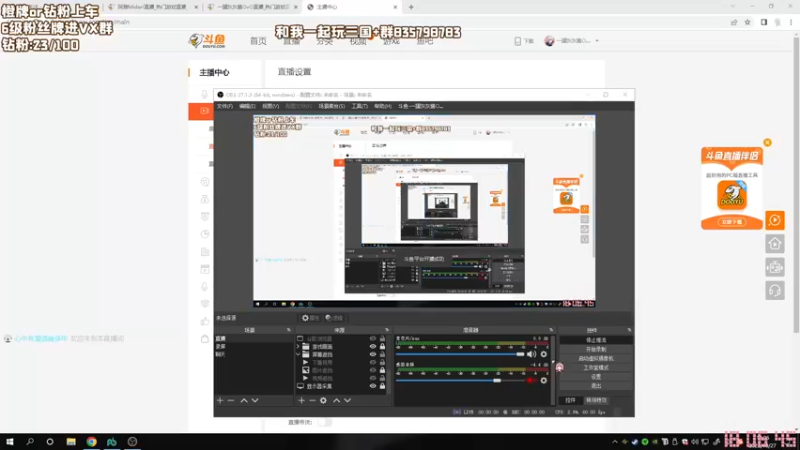
Task: Open Chrome side panel icon
Action: click(x=764, y=22)
